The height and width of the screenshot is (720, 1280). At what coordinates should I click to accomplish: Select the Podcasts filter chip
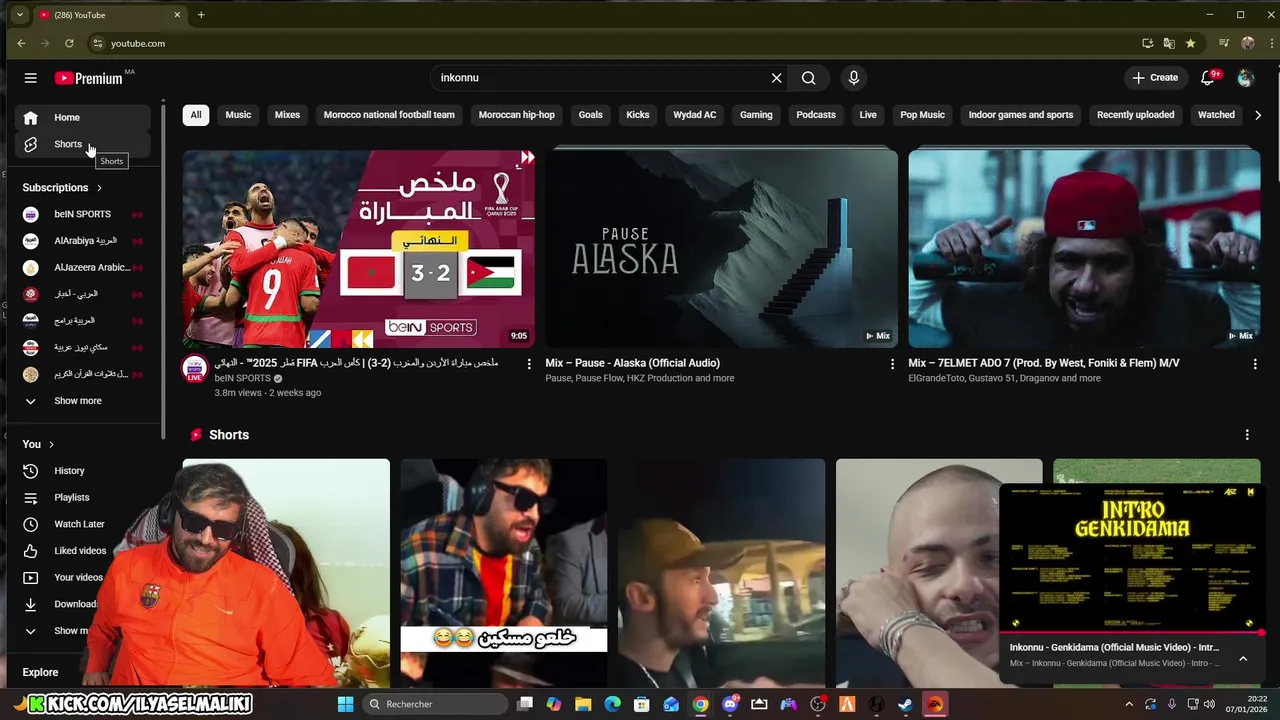coord(816,115)
